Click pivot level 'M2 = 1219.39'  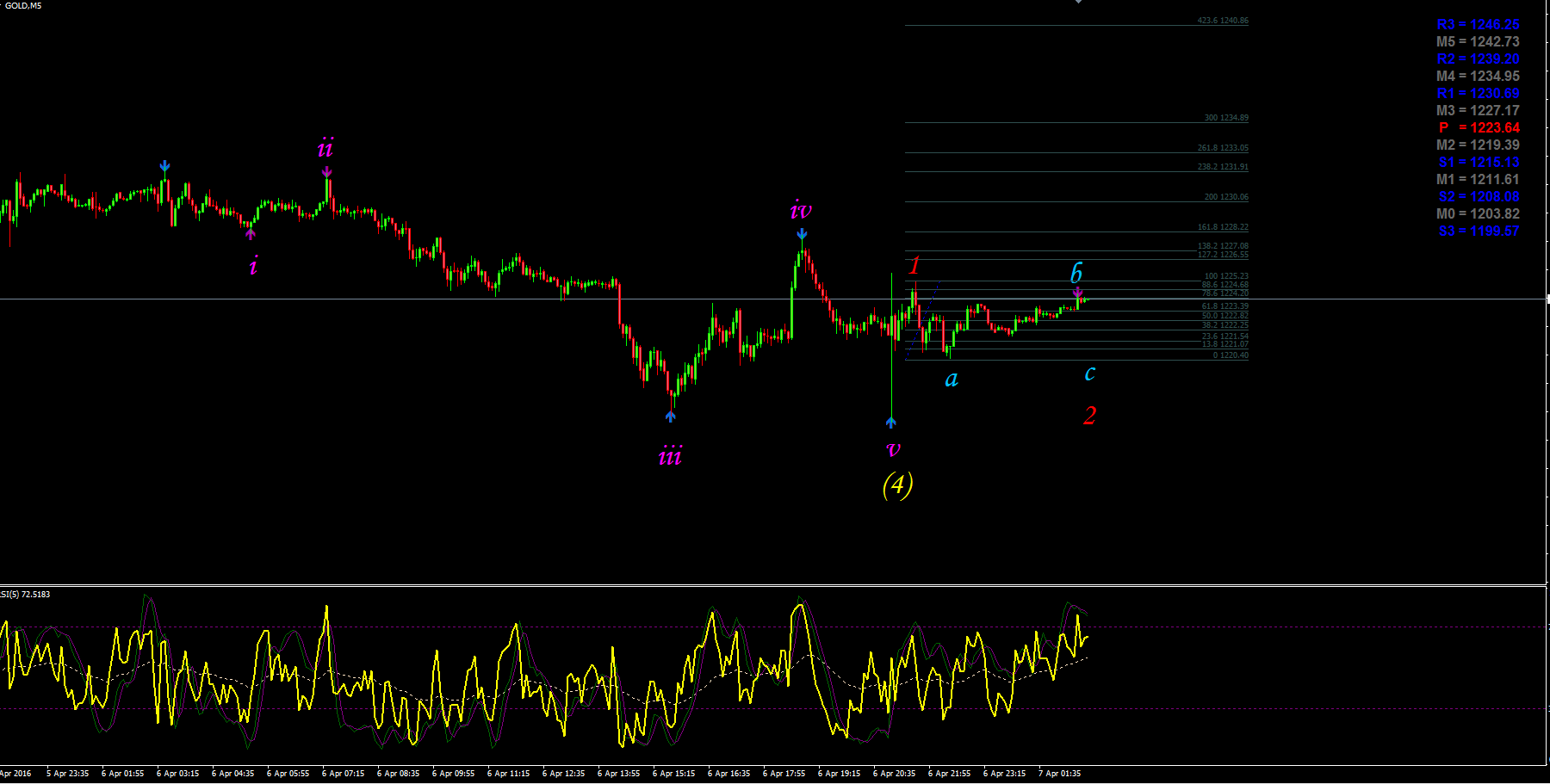pos(1478,145)
